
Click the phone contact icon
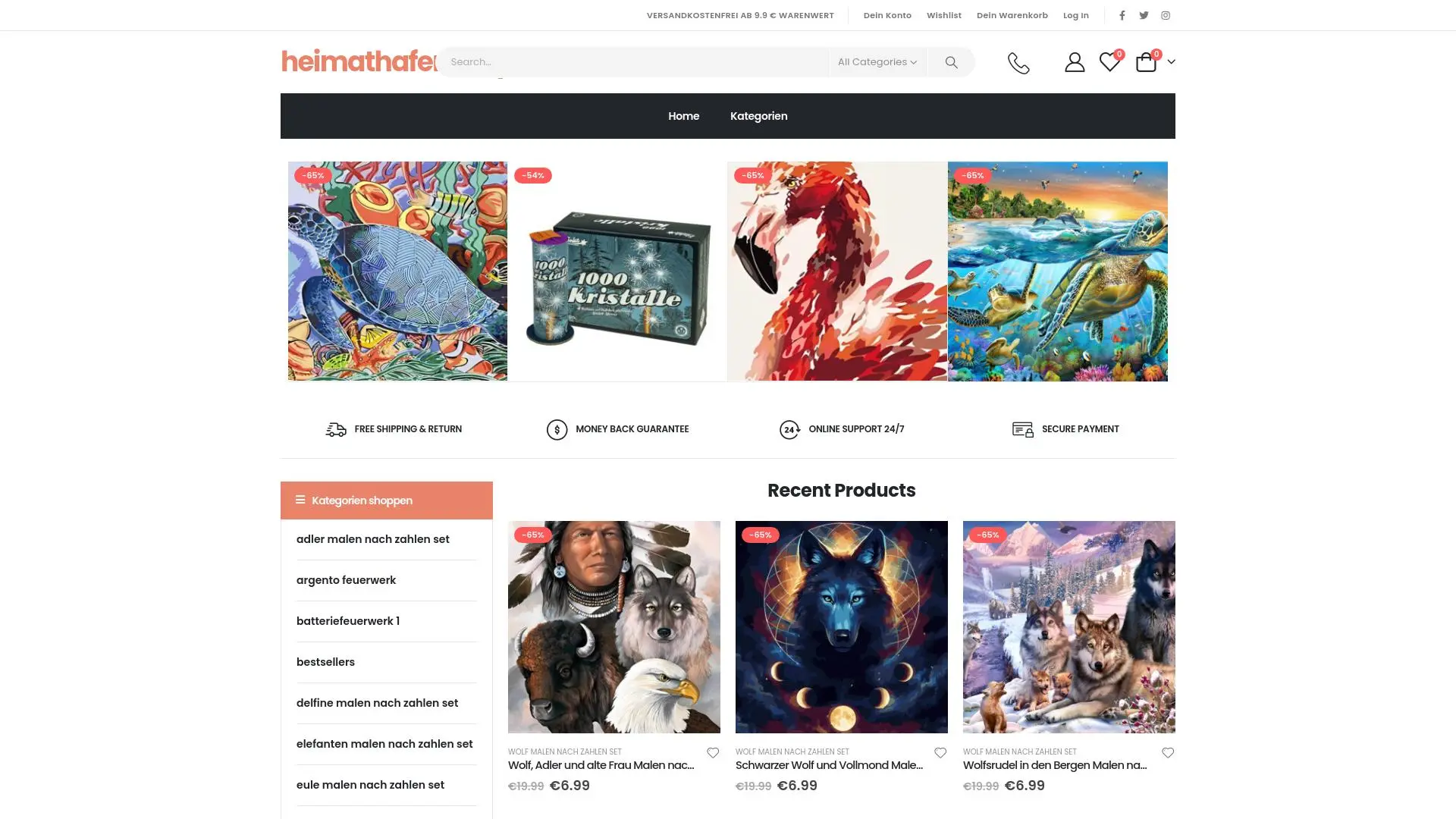pos(1018,62)
